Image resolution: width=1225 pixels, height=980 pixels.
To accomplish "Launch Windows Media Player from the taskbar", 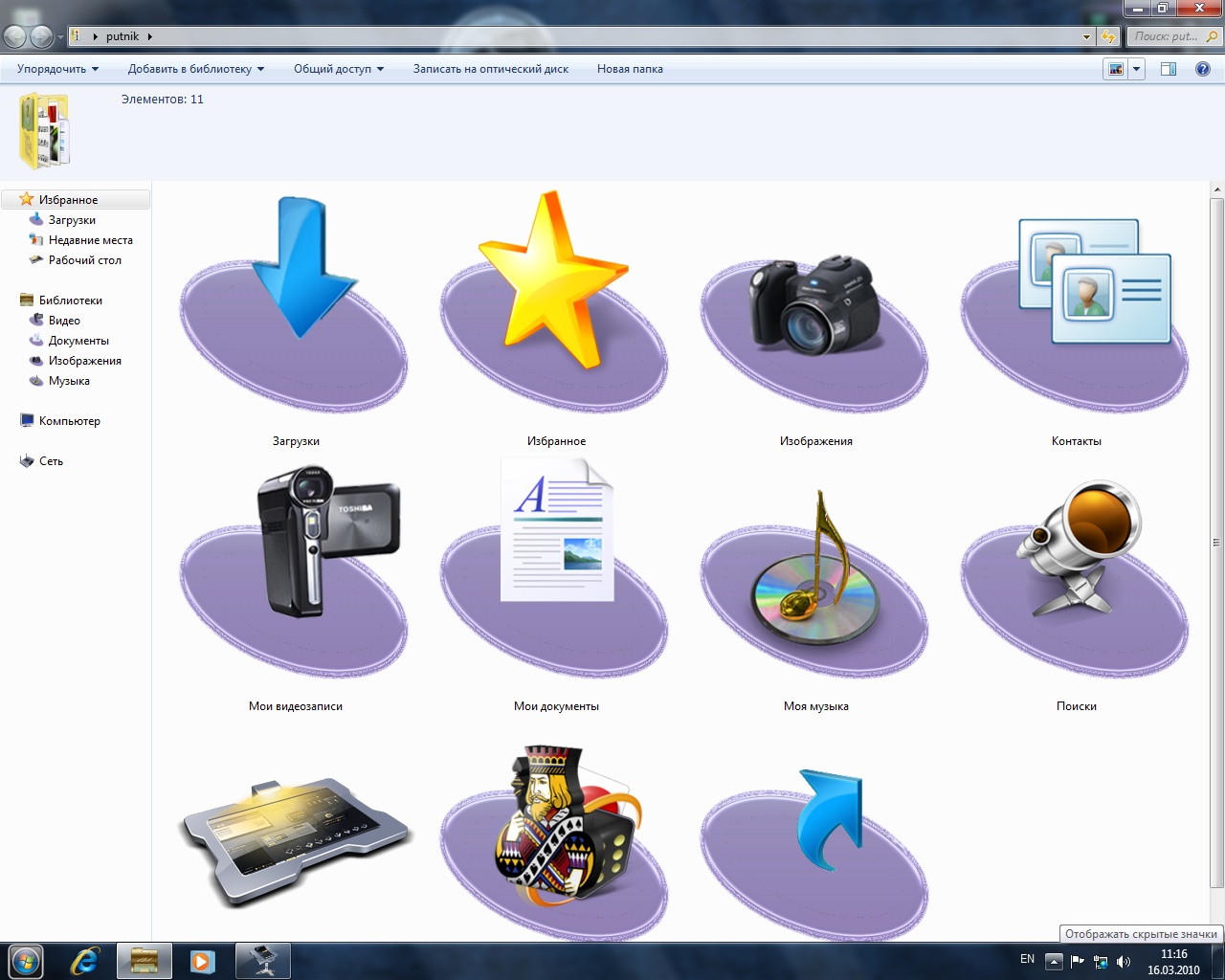I will point(202,961).
